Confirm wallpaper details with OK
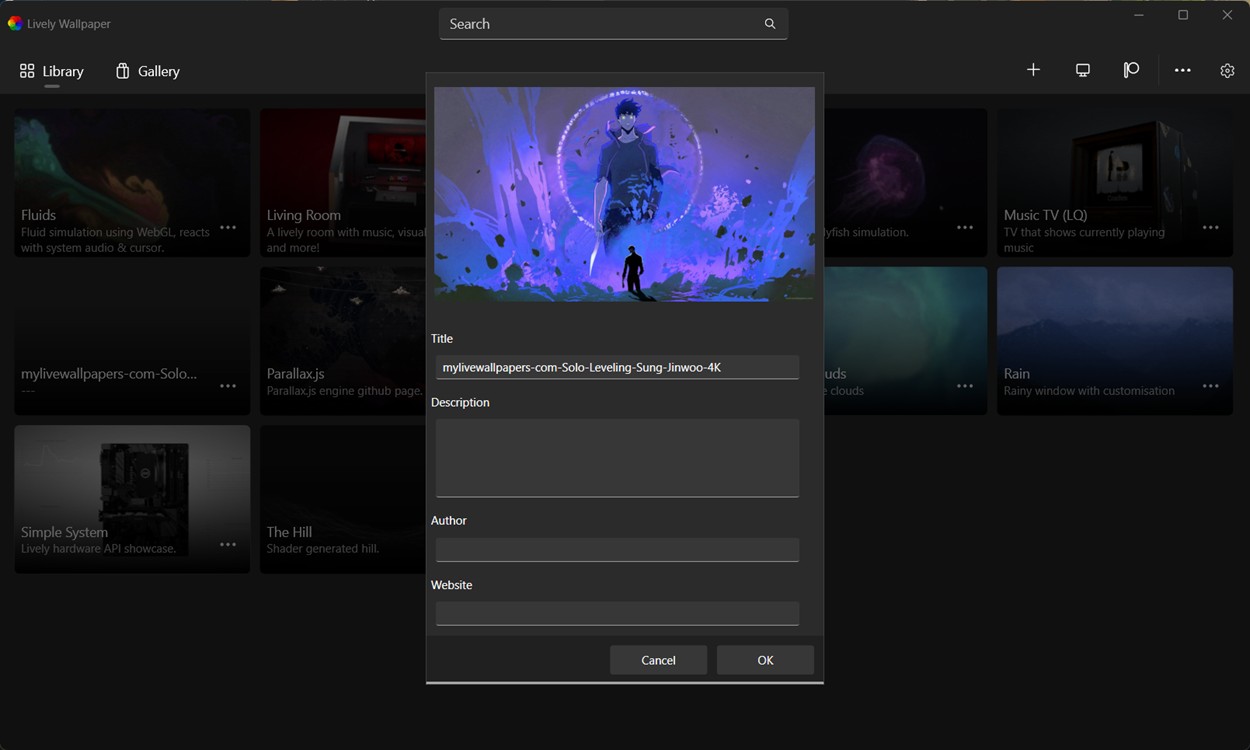 (x=765, y=660)
